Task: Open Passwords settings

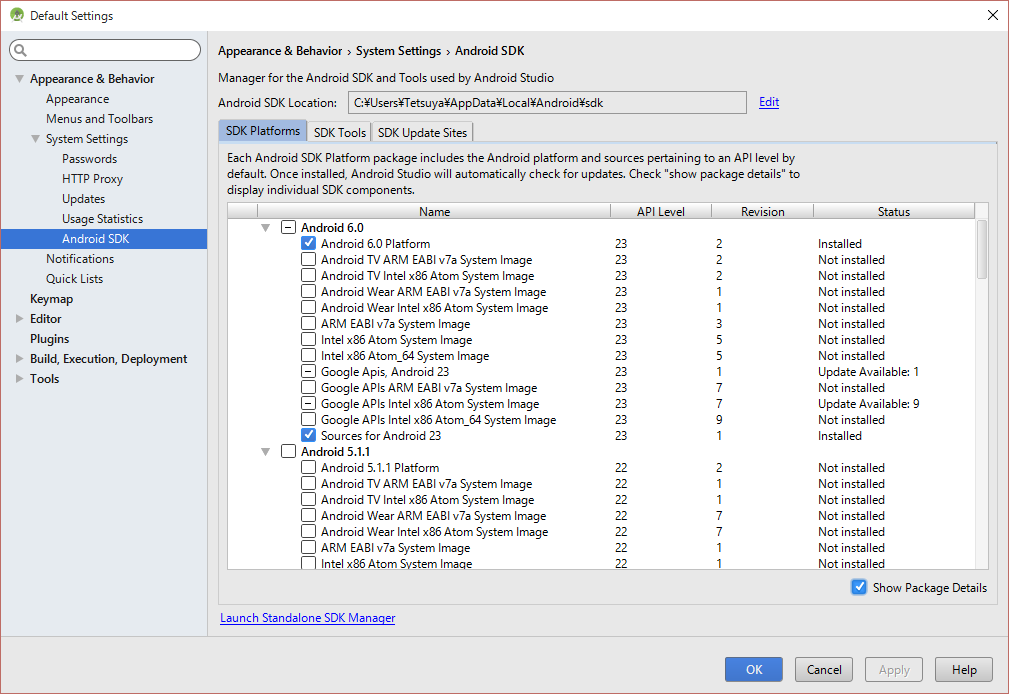Action: 89,158
